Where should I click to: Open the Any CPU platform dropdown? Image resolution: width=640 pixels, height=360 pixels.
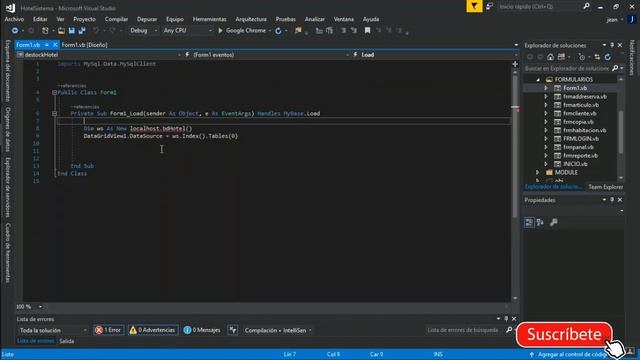pos(187,31)
